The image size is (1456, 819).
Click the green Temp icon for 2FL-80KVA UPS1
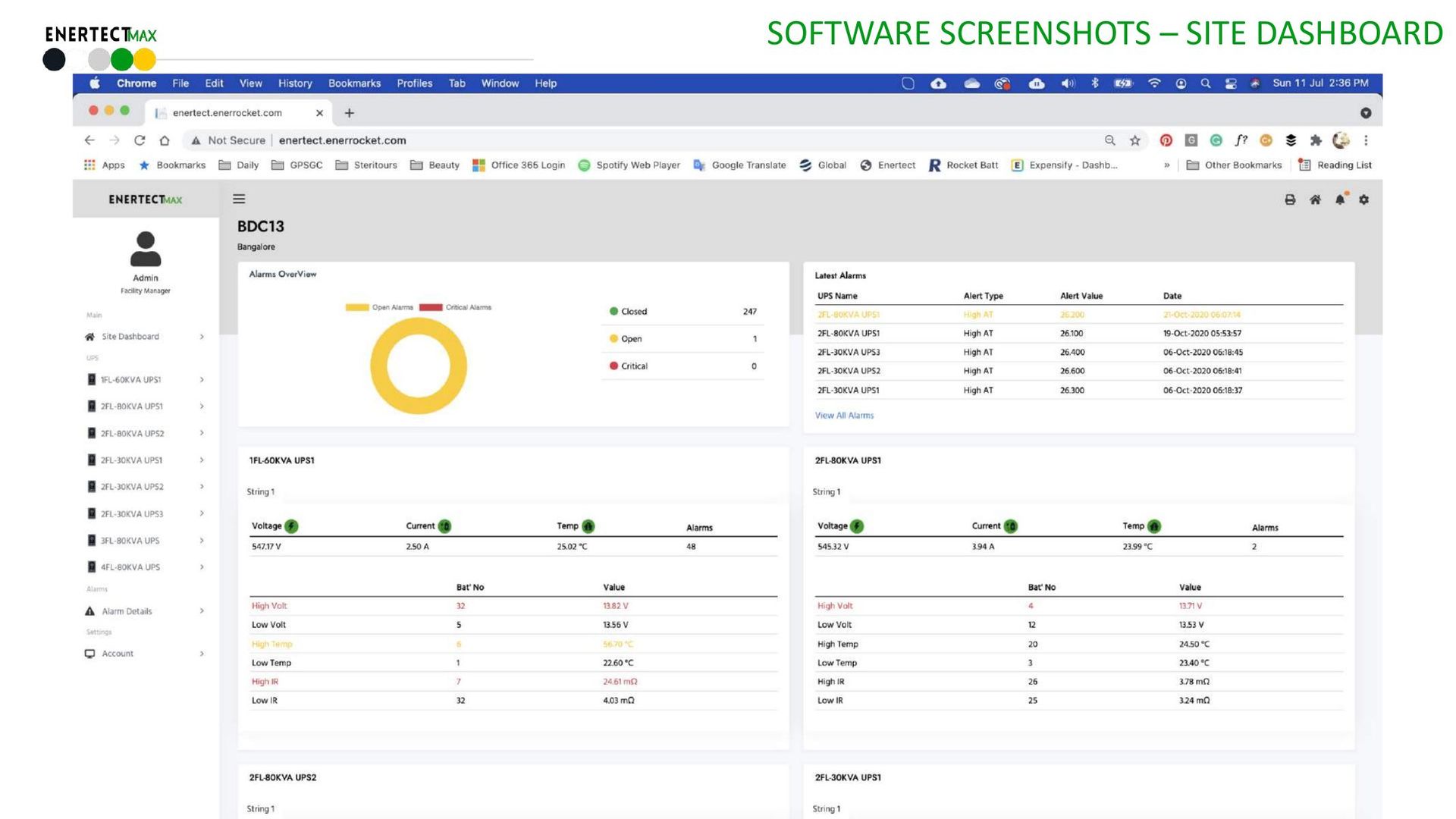click(1154, 526)
